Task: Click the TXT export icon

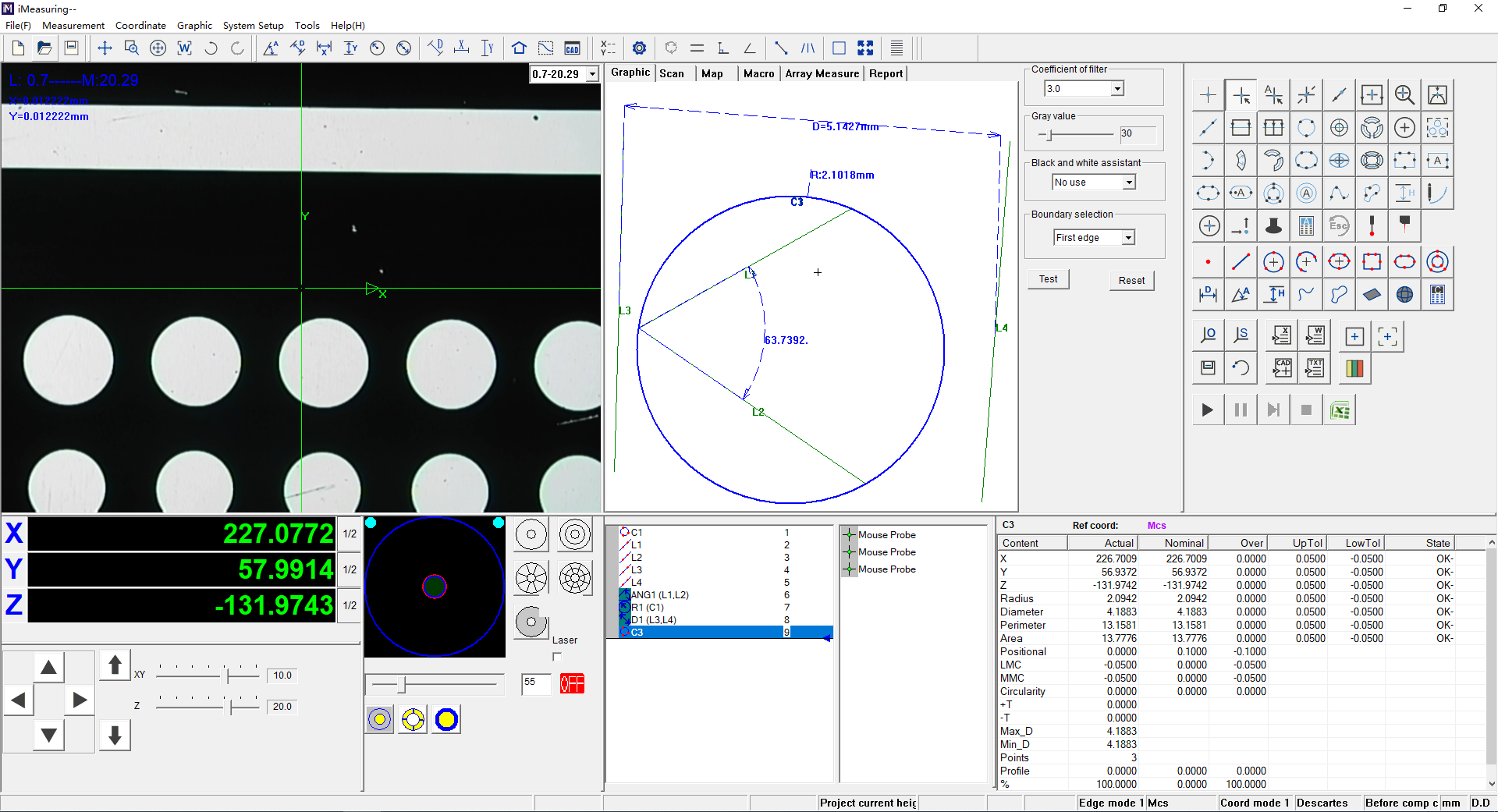Action: (x=1314, y=368)
